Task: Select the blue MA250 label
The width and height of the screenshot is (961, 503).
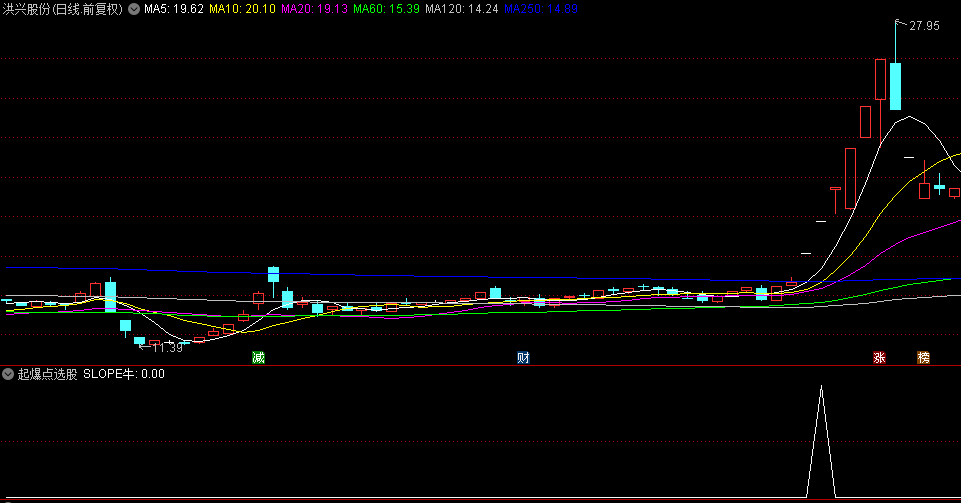Action: [539, 9]
